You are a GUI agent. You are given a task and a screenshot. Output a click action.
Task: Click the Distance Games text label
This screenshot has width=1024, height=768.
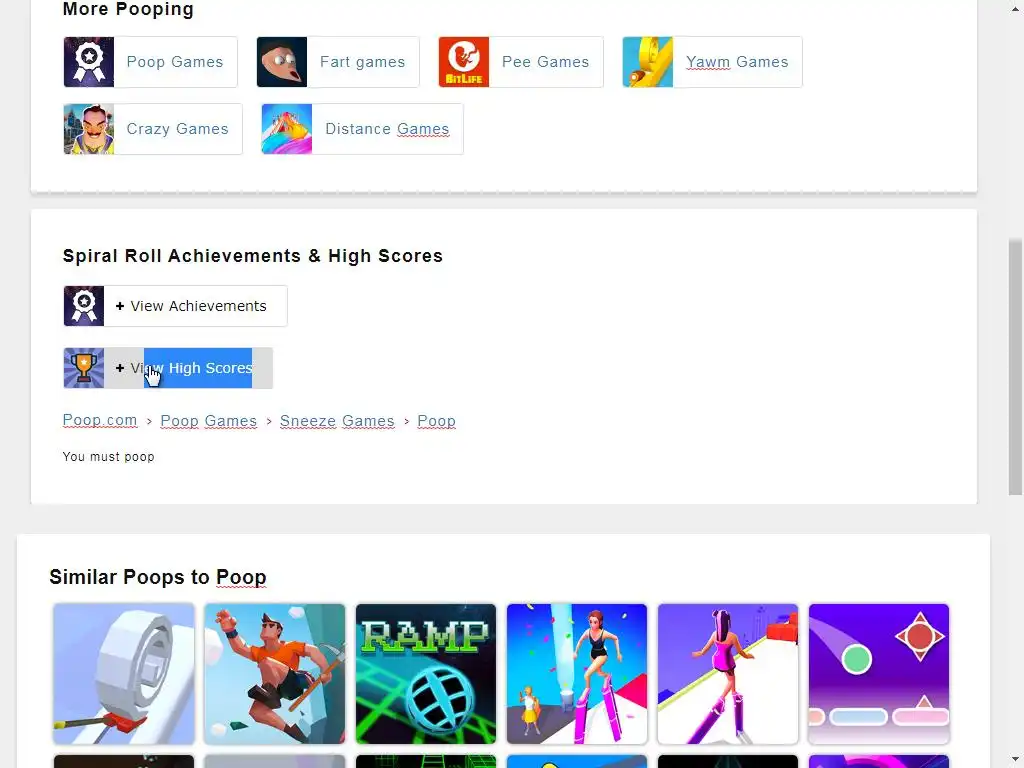pyautogui.click(x=387, y=129)
